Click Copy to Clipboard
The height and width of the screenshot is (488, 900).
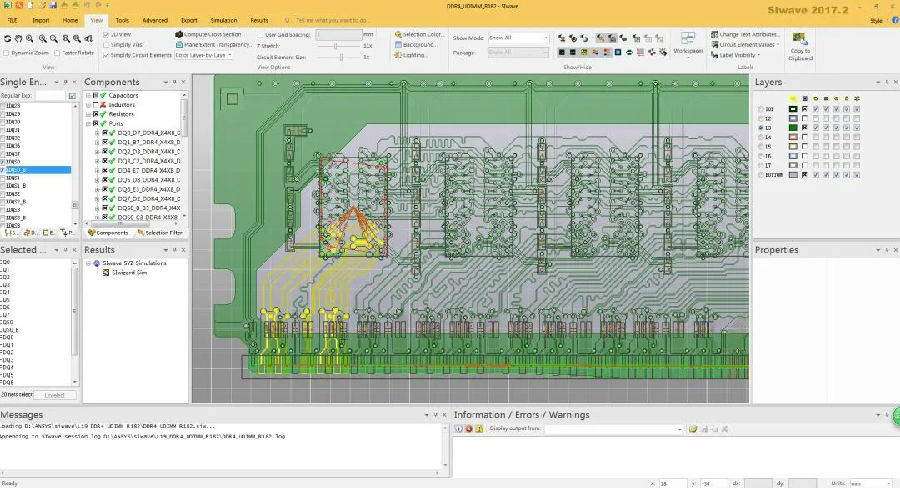[800, 46]
